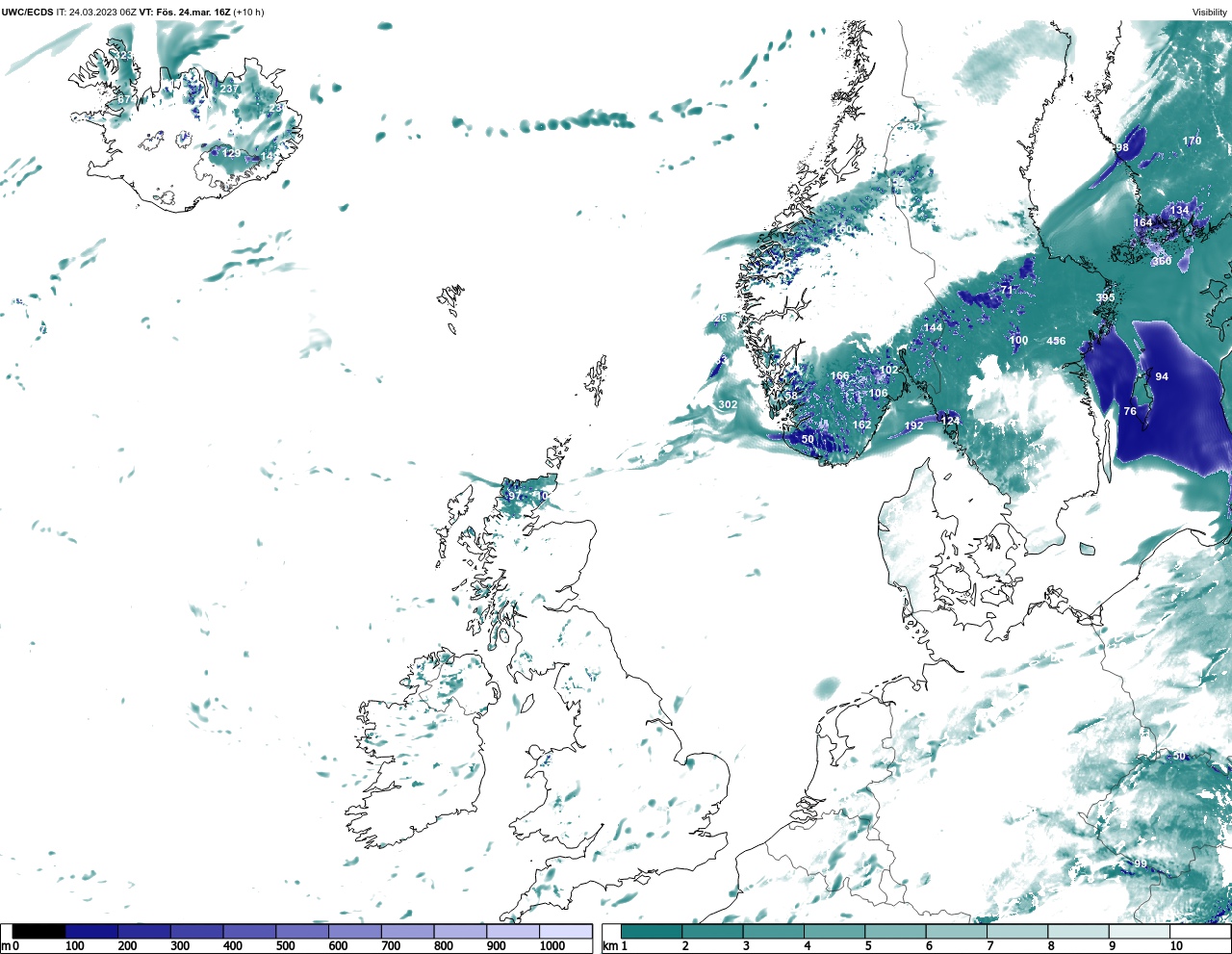Click the '900' label on the meter legend
1232x954 pixels.
[x=496, y=946]
